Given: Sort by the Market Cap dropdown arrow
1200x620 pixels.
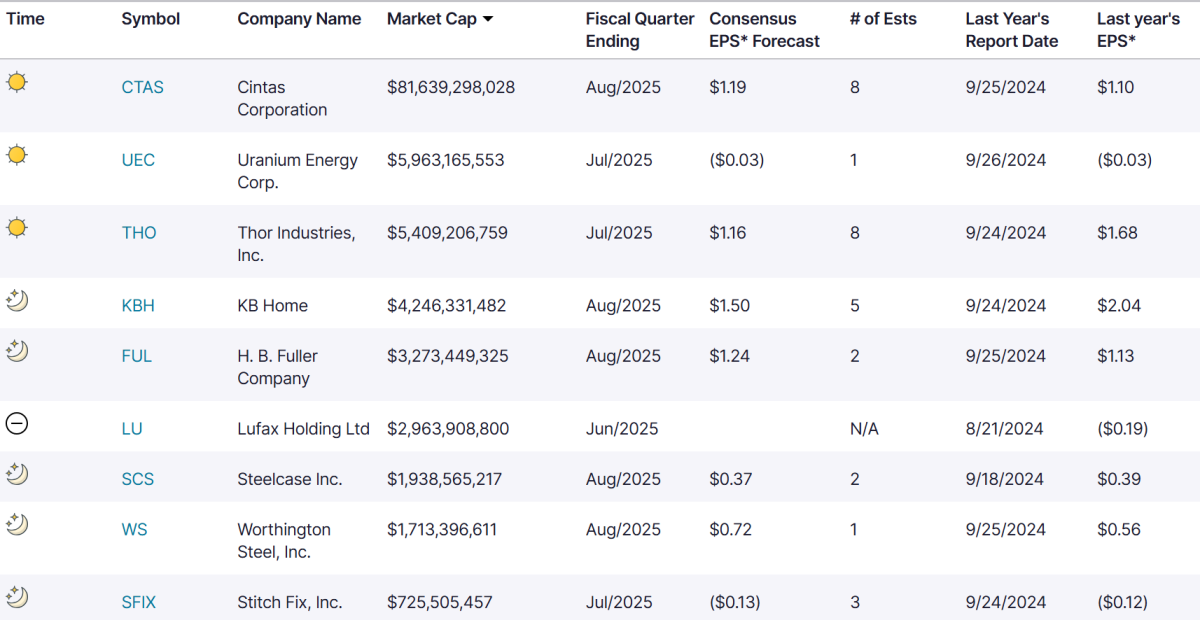Looking at the screenshot, I should (488, 19).
